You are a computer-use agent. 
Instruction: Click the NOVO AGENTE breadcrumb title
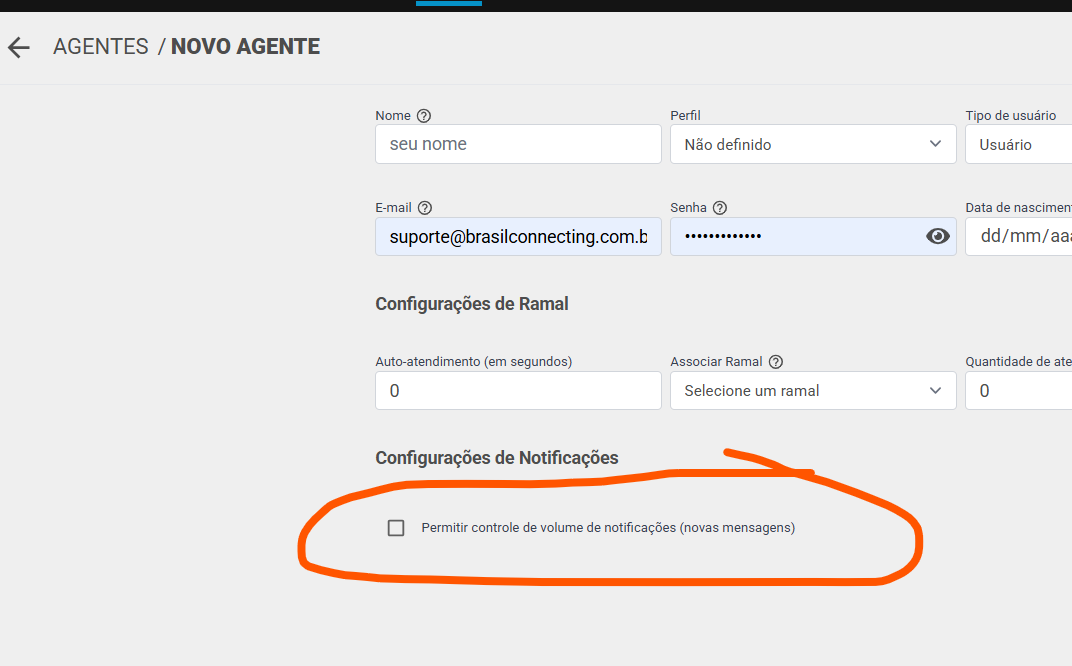point(245,46)
